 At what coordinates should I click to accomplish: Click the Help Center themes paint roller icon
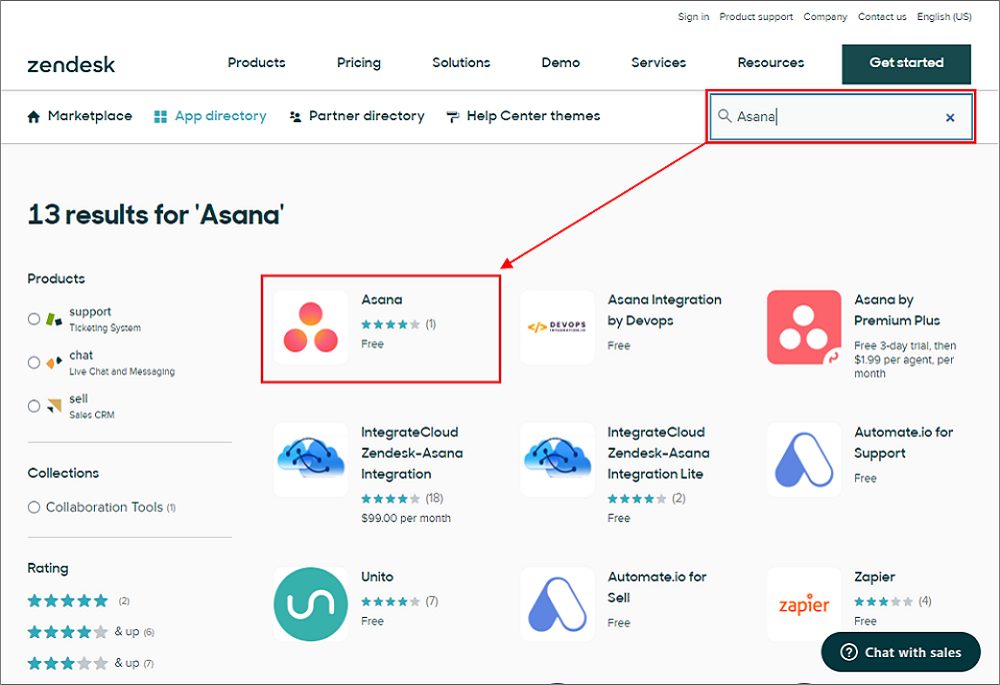(452, 116)
